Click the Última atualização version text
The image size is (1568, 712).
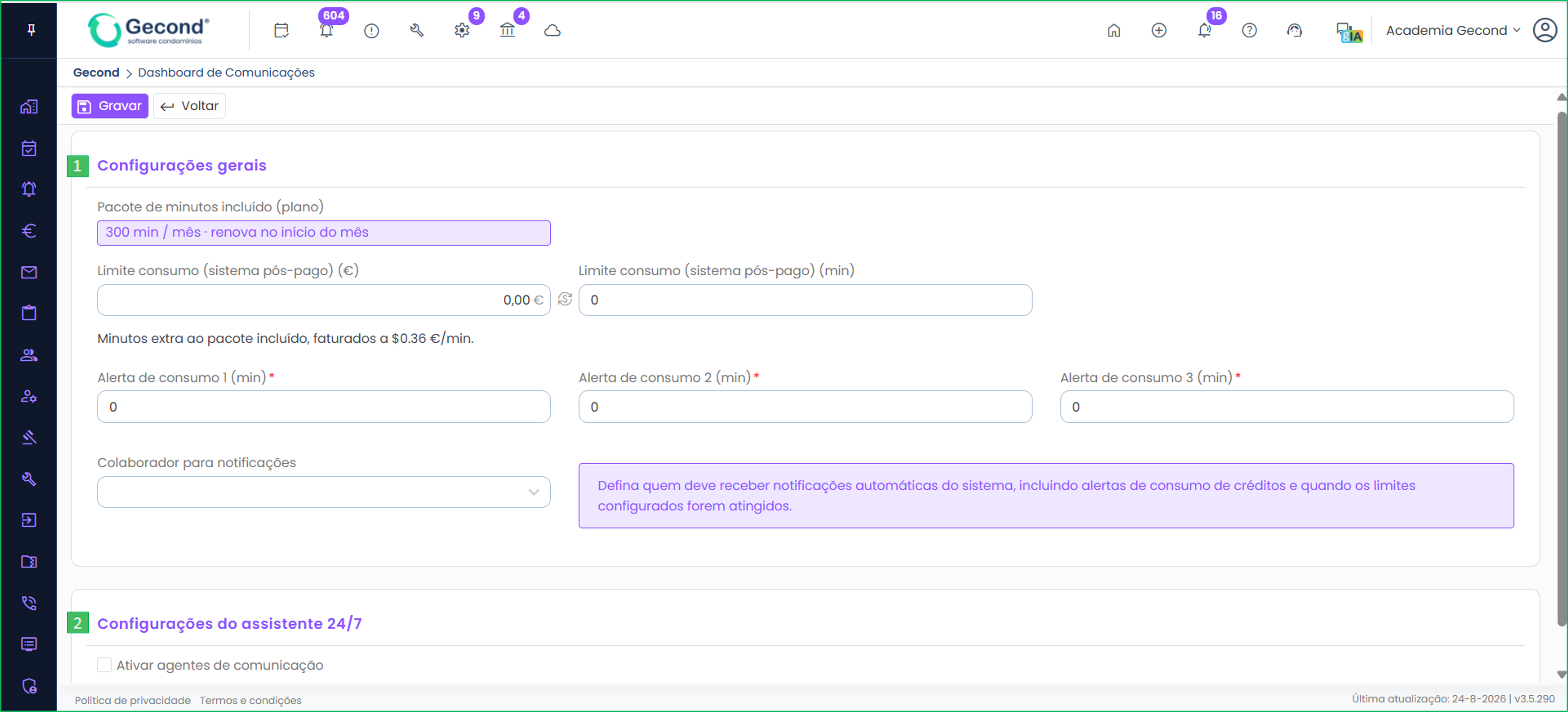(1453, 699)
